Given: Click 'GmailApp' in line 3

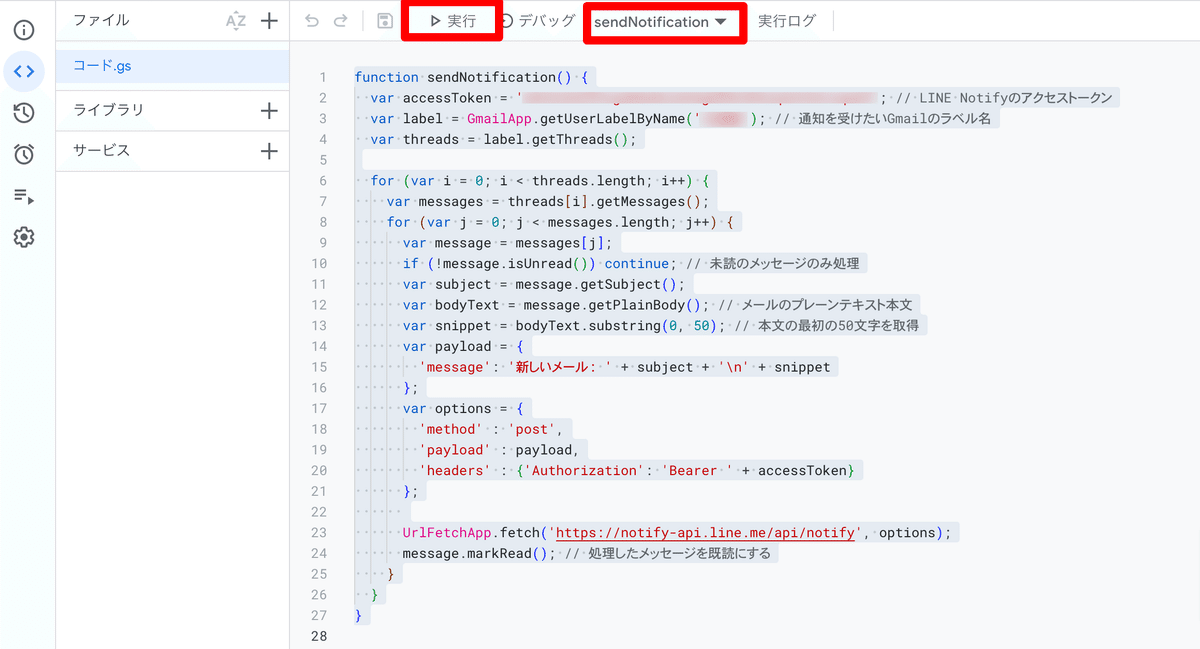Looking at the screenshot, I should tap(499, 118).
